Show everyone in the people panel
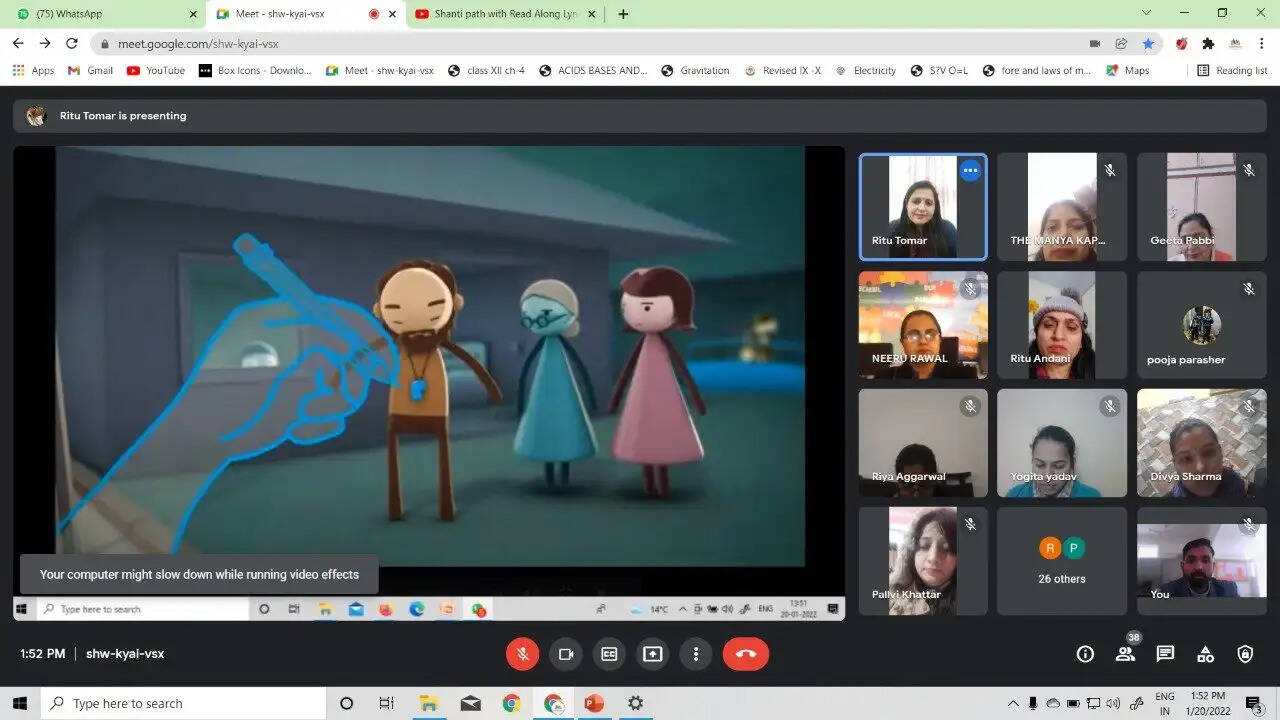Viewport: 1280px width, 720px height. (1125, 654)
